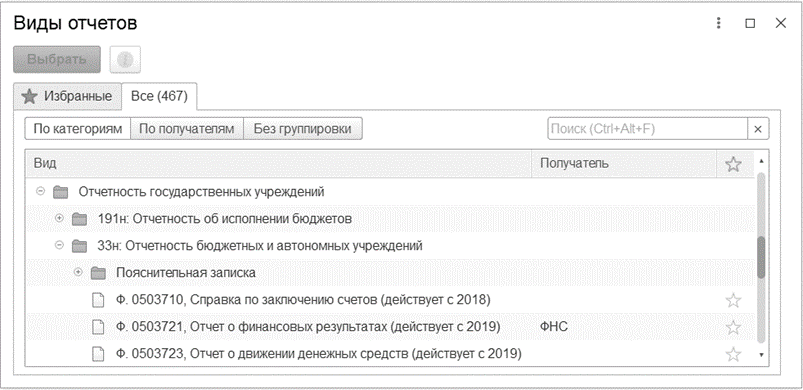Open the three-dot window menu
The width and height of the screenshot is (803, 390).
tap(719, 23)
